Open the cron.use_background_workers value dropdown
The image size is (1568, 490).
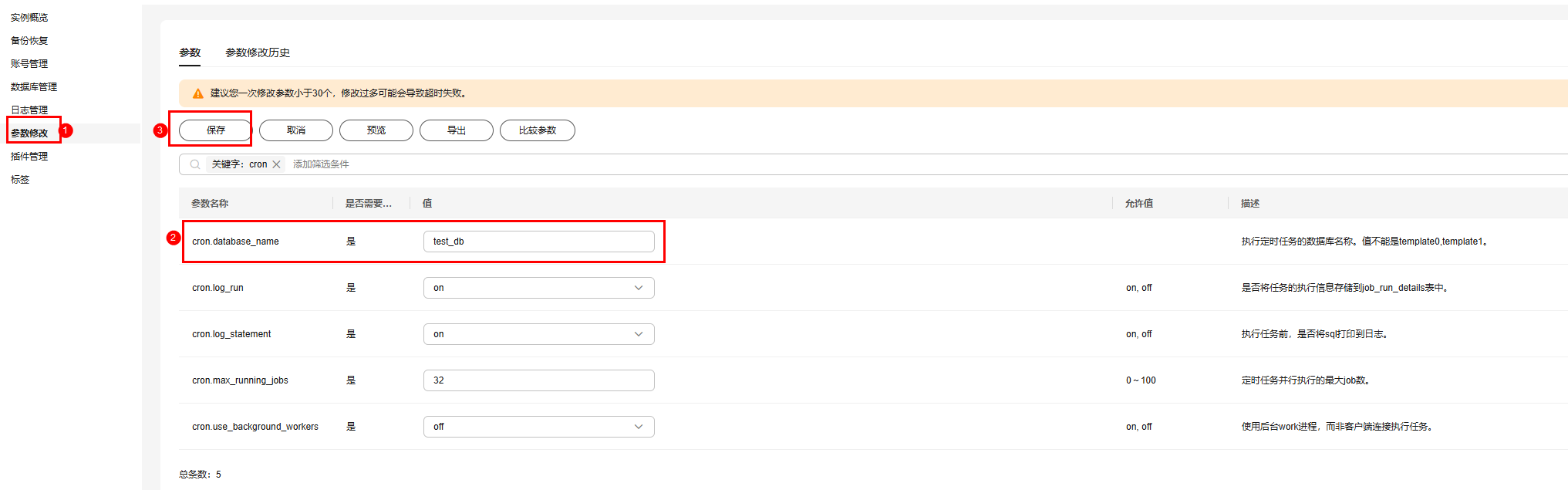(x=538, y=427)
